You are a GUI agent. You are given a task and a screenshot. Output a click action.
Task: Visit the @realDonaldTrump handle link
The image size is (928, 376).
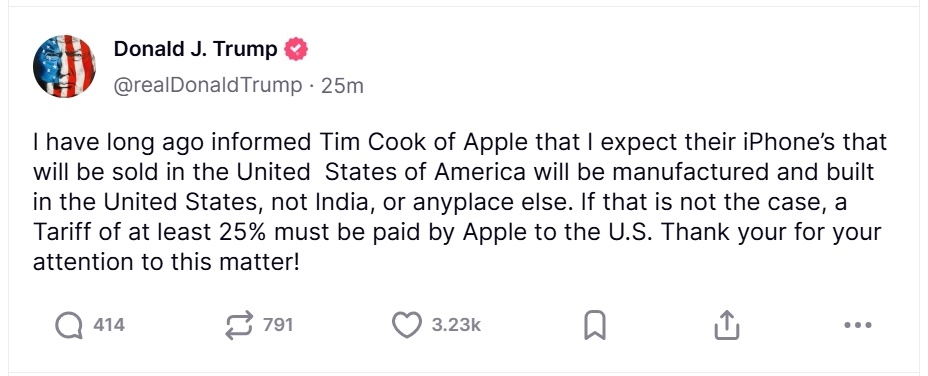point(208,86)
